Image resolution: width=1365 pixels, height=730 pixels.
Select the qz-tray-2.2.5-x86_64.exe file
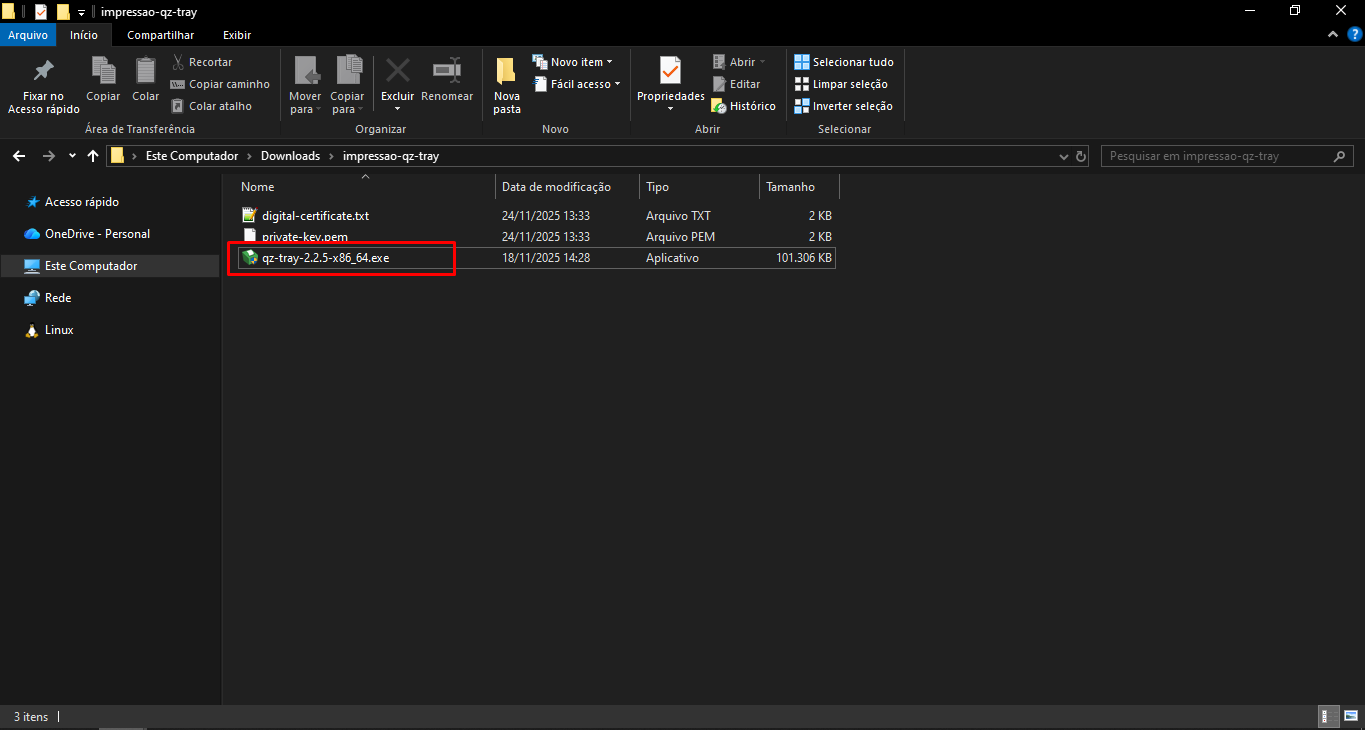tap(325, 258)
